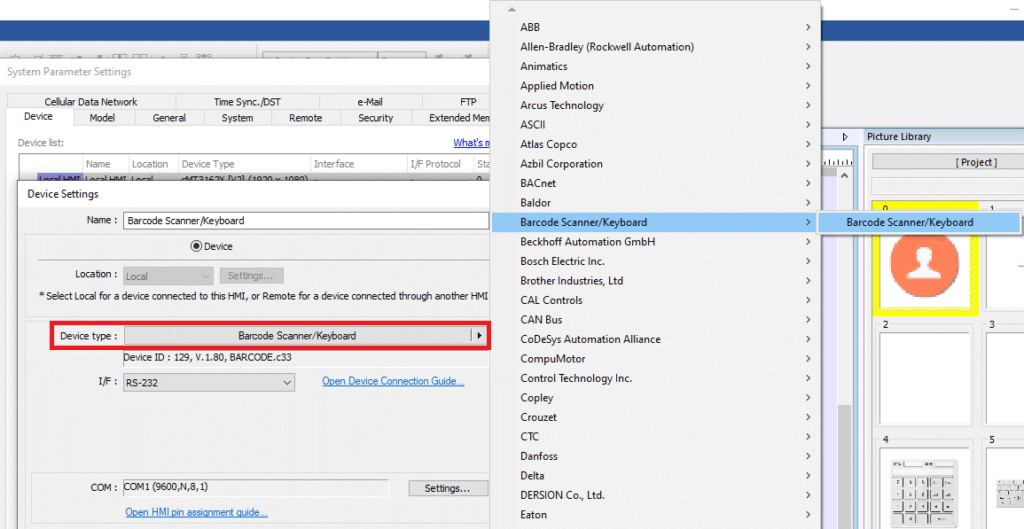Select Delta menu item
The width and height of the screenshot is (1024, 529).
tap(655, 476)
